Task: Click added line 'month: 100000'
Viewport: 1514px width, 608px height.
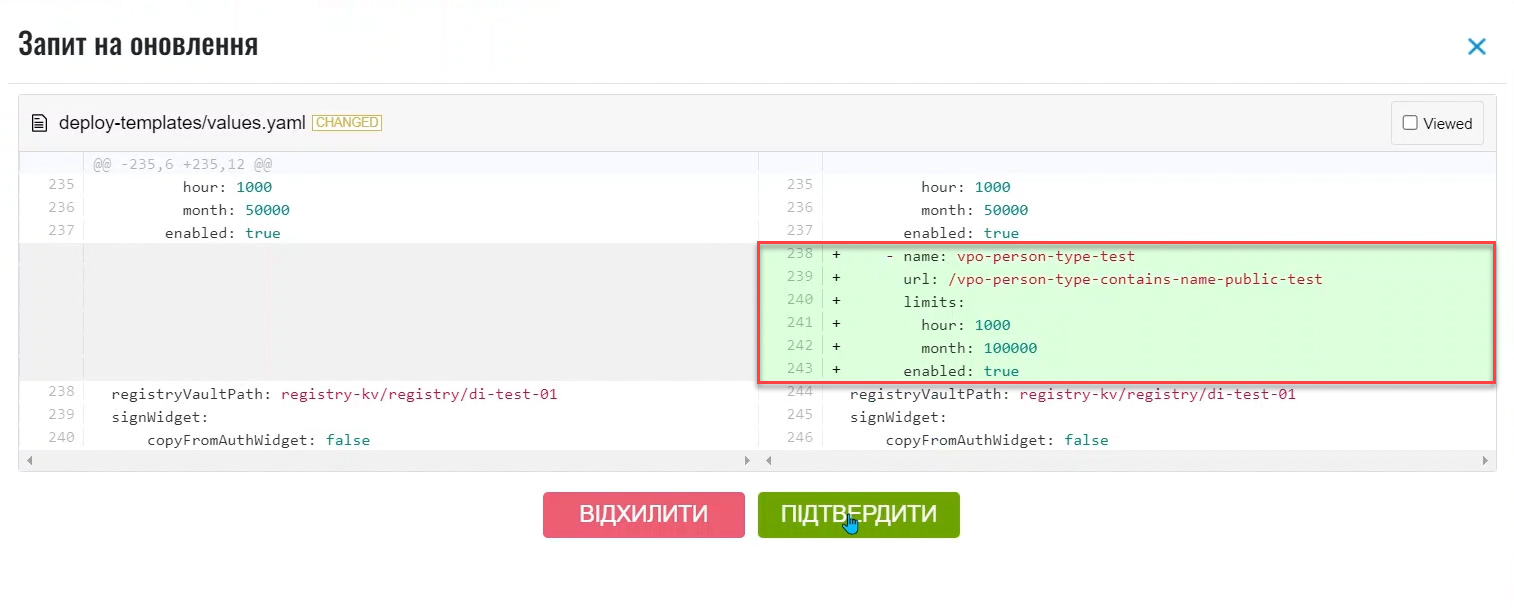Action: pyautogui.click(x=979, y=348)
